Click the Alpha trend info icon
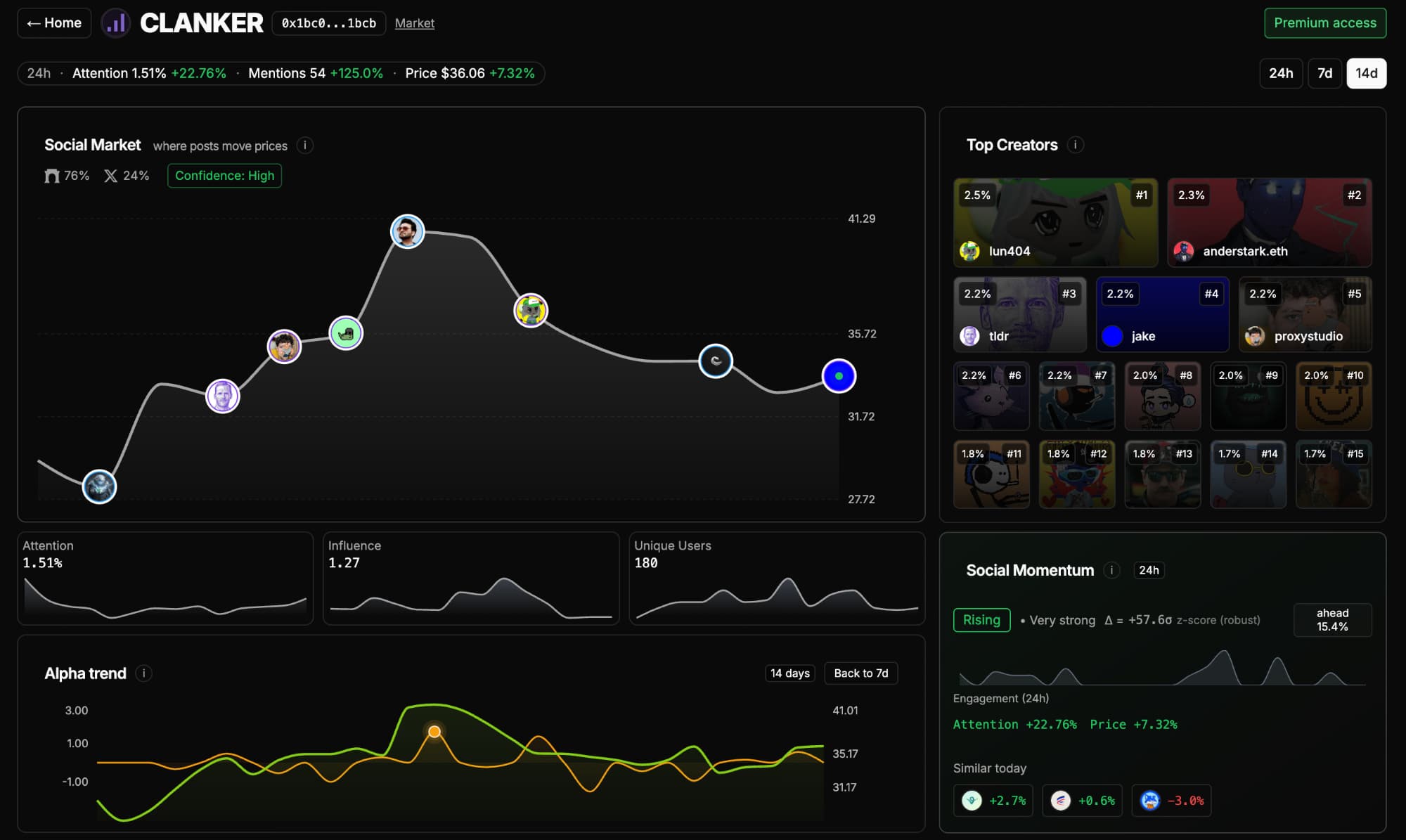The image size is (1406, 840). click(143, 673)
